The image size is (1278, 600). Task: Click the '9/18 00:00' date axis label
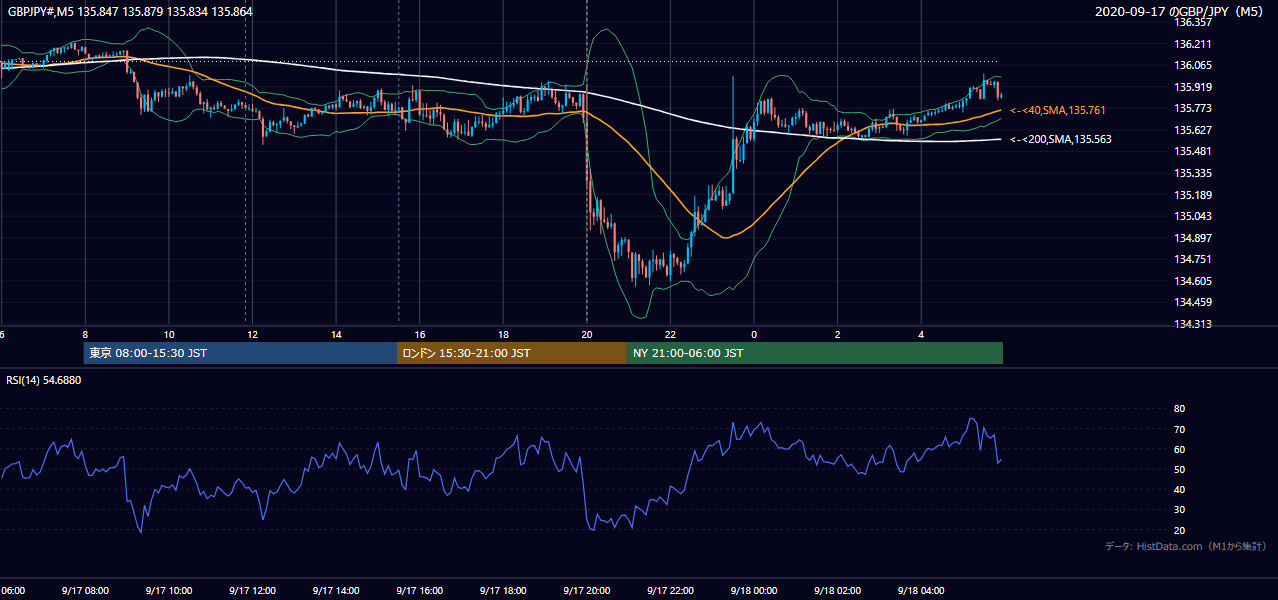click(754, 591)
